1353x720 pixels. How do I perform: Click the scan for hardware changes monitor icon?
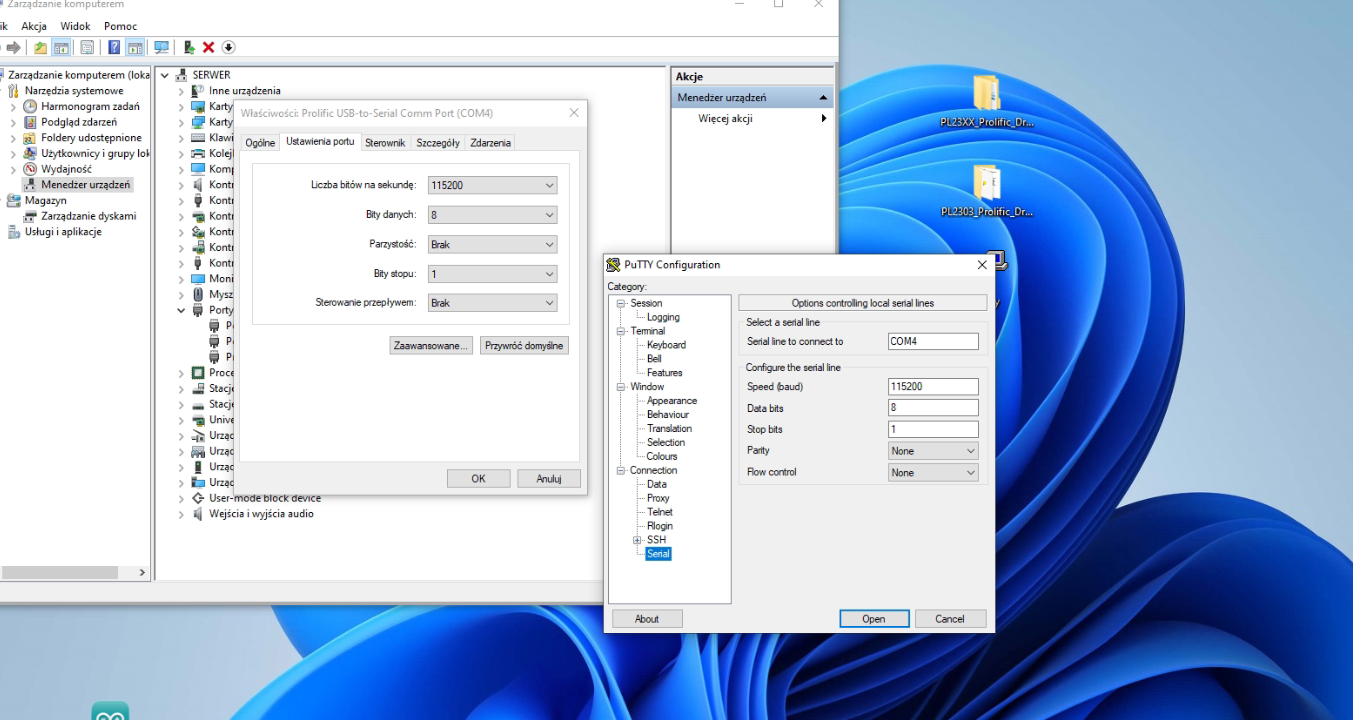[x=161, y=47]
